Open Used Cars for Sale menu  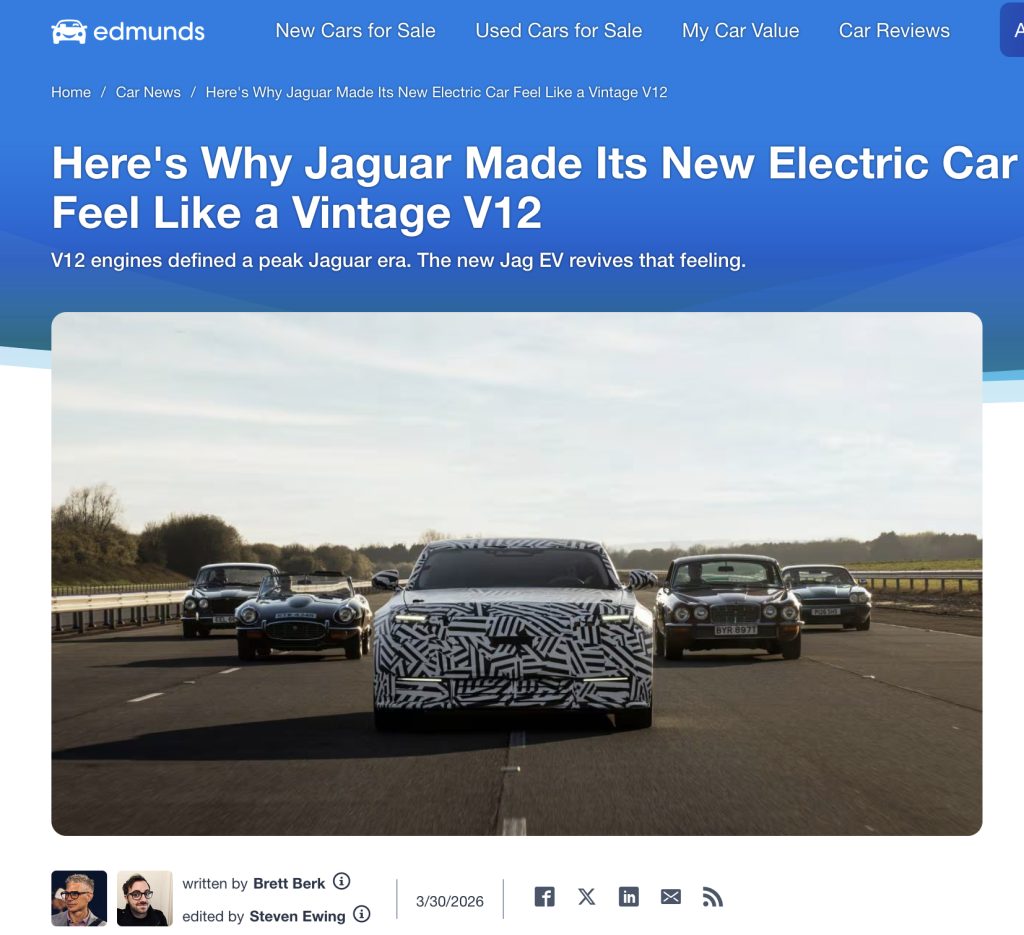tap(558, 31)
